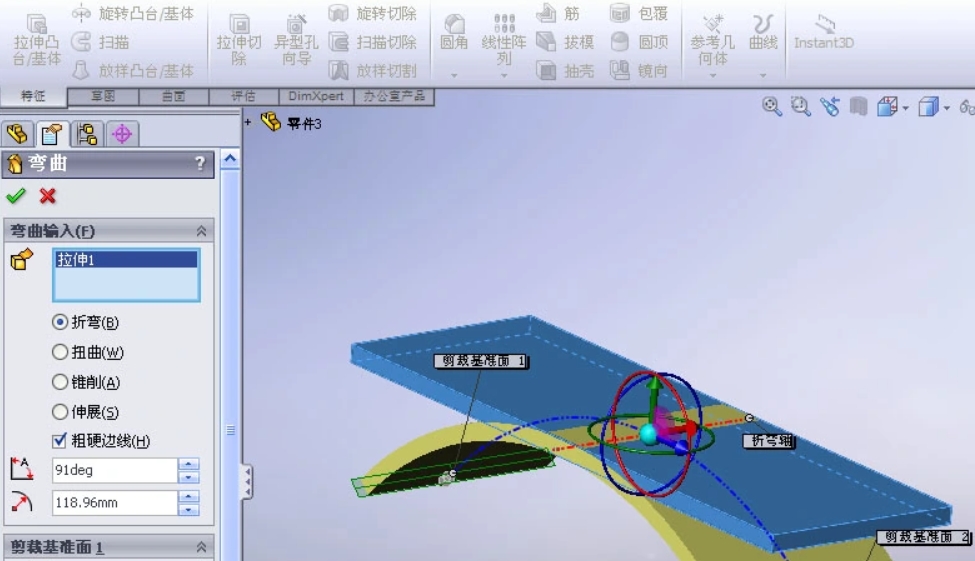975x561 pixels.
Task: Select the Rib tool (筋)
Action: (x=558, y=13)
